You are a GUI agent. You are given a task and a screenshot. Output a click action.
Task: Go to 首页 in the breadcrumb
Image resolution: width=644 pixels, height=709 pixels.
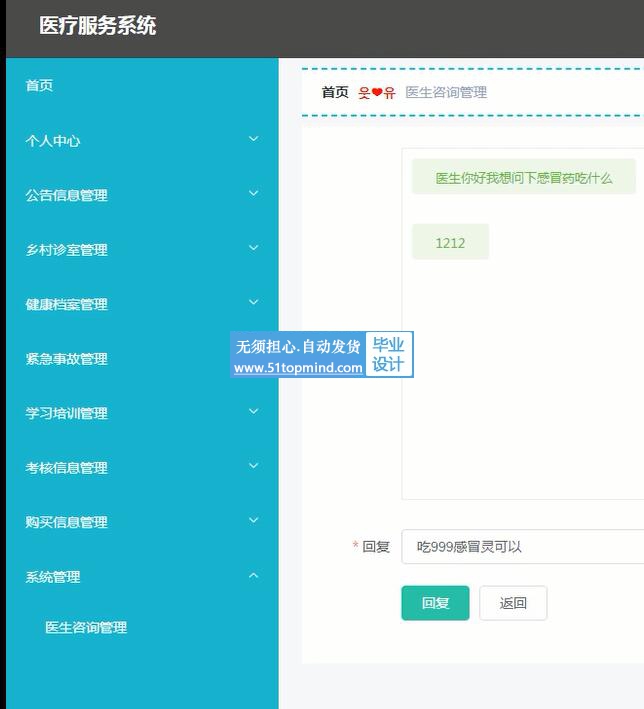pyautogui.click(x=335, y=92)
